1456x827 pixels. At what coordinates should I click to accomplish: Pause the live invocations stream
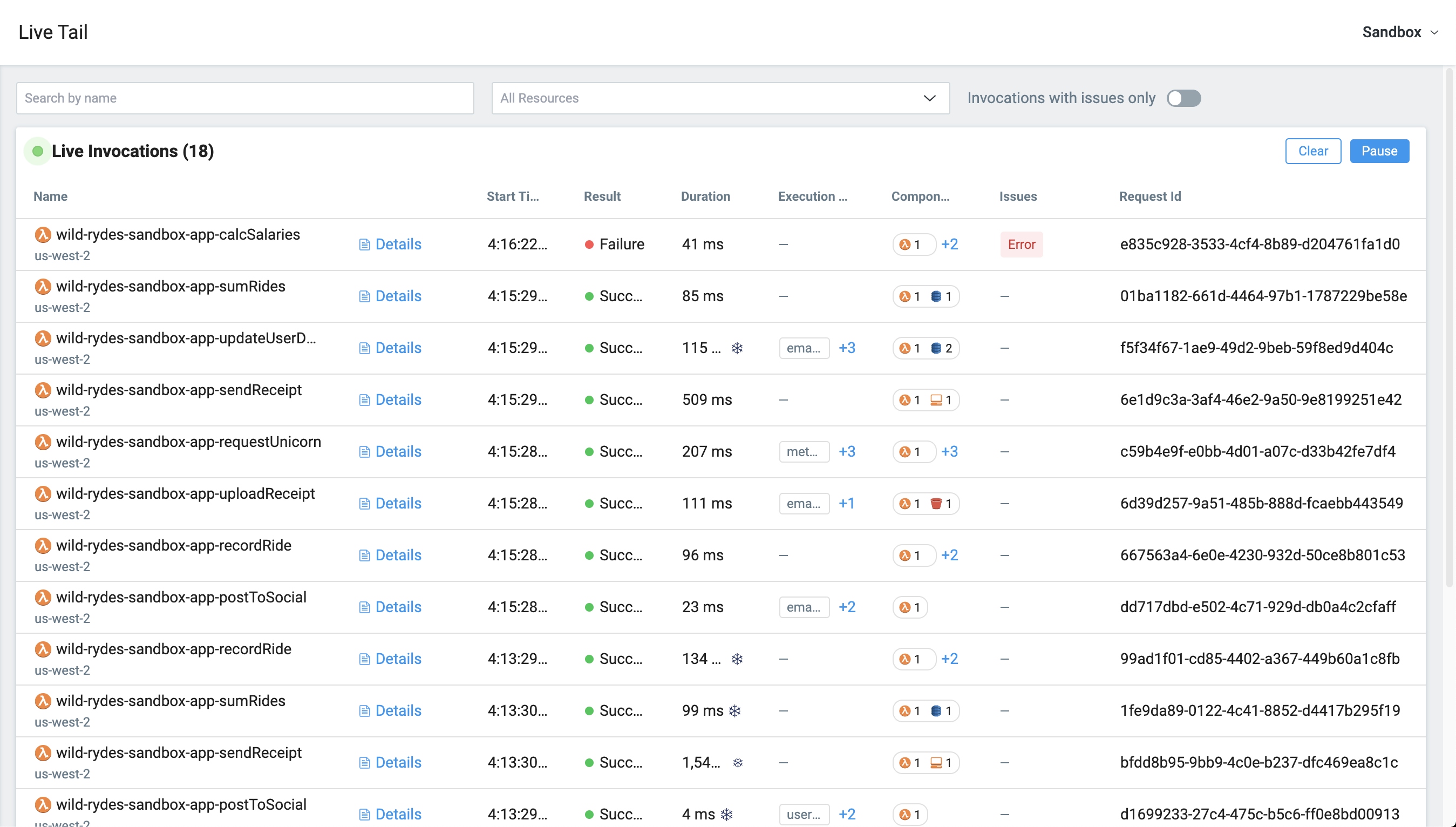click(1379, 151)
